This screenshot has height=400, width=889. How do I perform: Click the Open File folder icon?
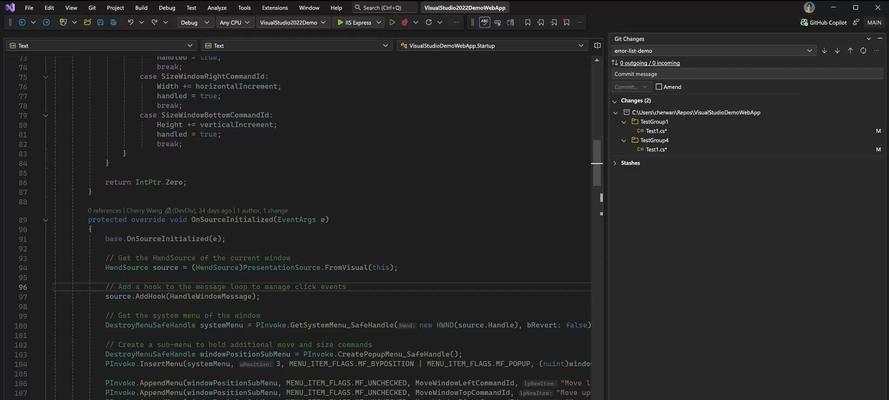click(87, 23)
